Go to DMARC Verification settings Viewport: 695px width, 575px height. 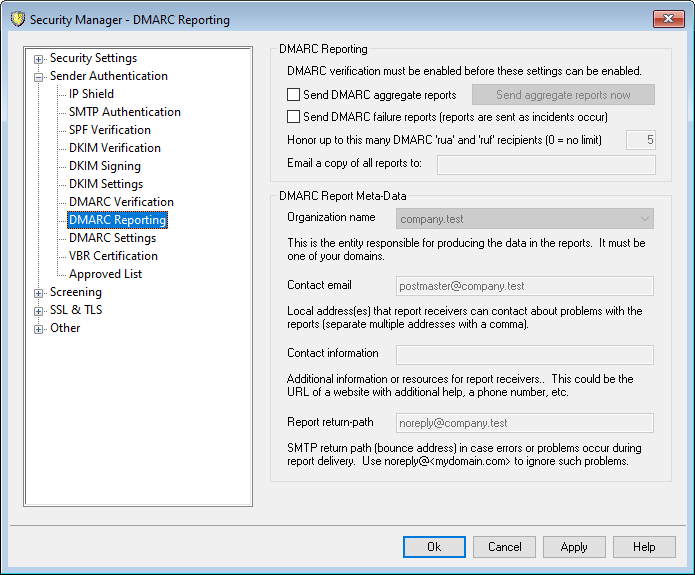[x=121, y=202]
